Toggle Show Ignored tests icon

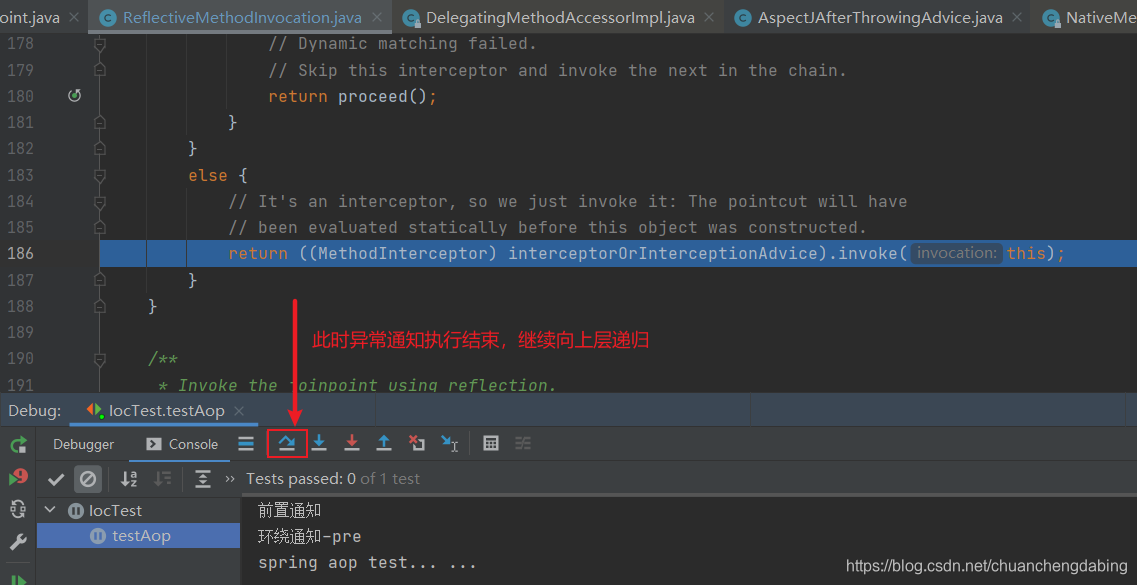click(88, 478)
